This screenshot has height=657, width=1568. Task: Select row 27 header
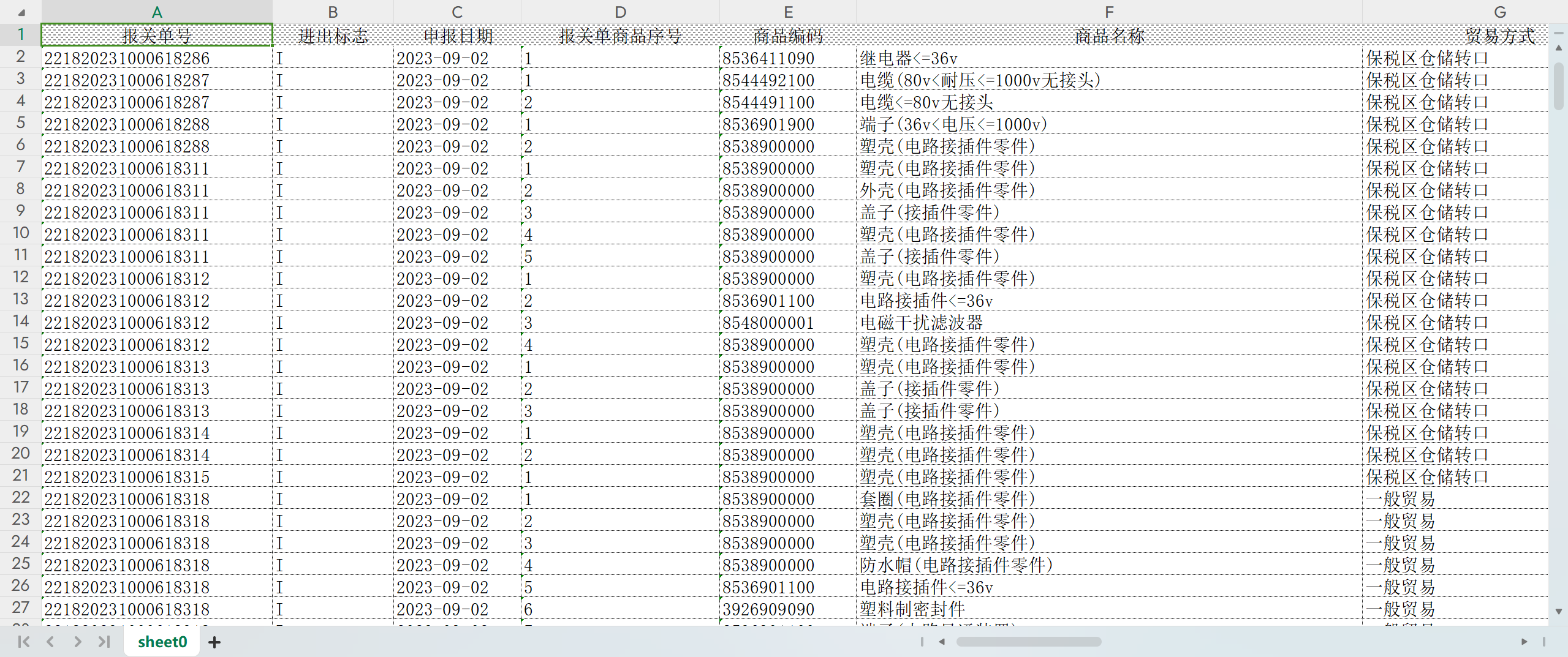tap(21, 608)
